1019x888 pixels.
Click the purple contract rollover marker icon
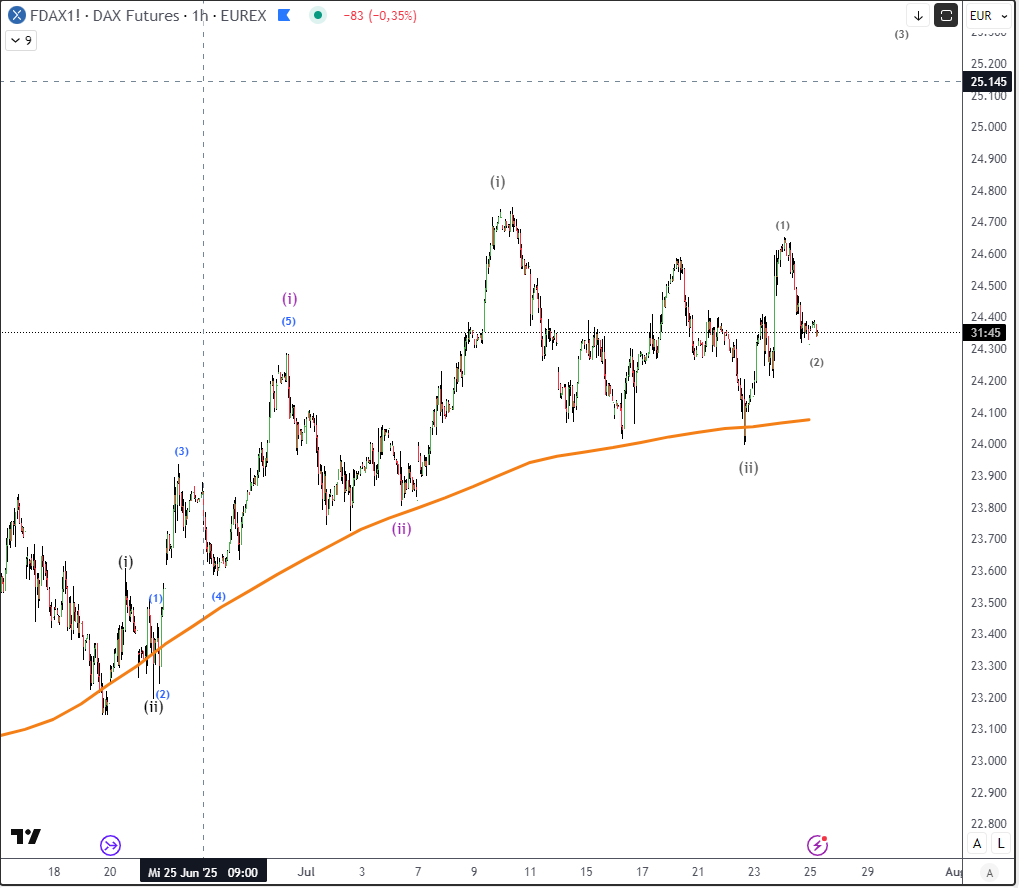click(110, 845)
